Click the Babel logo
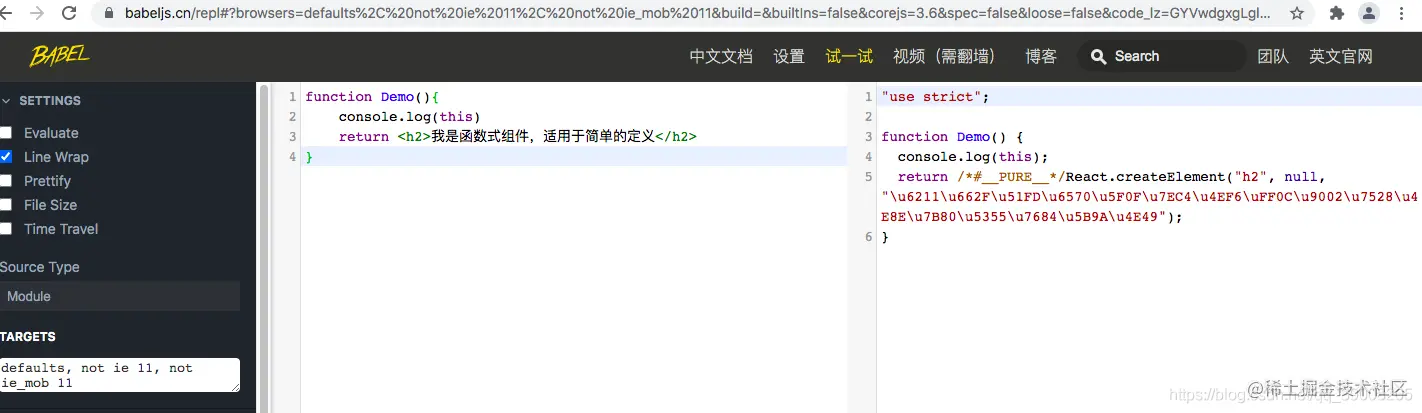The height and width of the screenshot is (413, 1422). pyautogui.click(x=60, y=56)
